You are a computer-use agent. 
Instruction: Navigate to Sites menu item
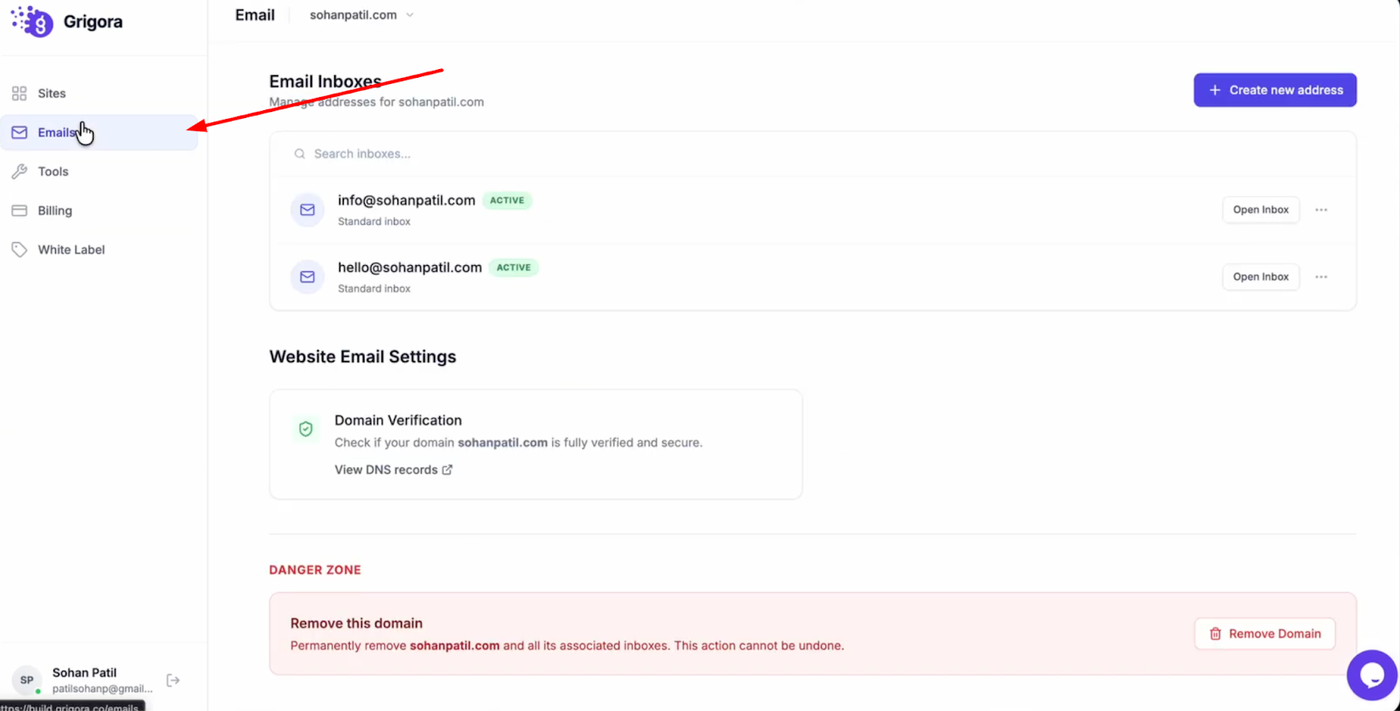point(52,93)
